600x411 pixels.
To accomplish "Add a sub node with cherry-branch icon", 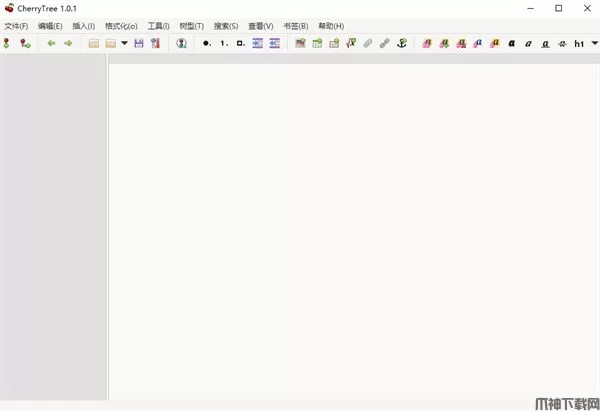I will click(x=25, y=43).
